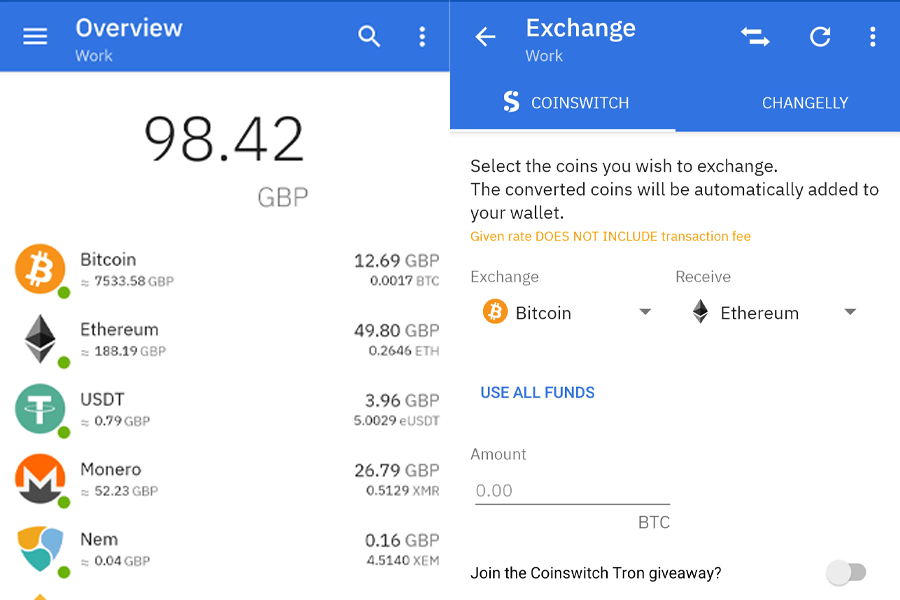
Task: Refresh the exchange rates
Action: click(820, 36)
